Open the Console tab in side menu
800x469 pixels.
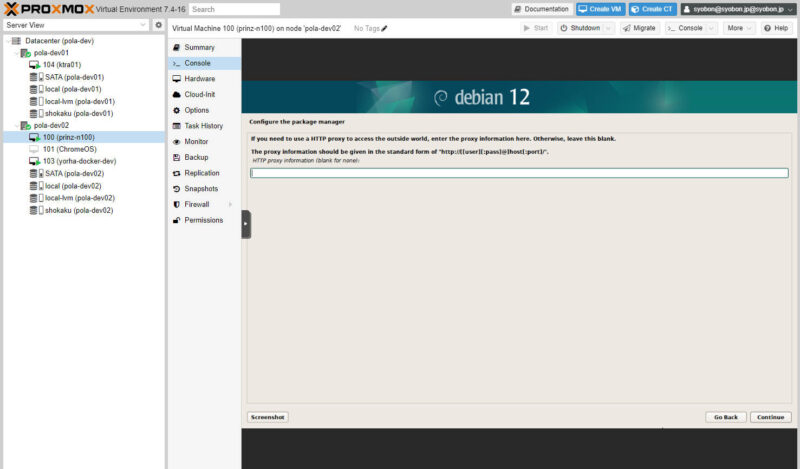(x=205, y=63)
